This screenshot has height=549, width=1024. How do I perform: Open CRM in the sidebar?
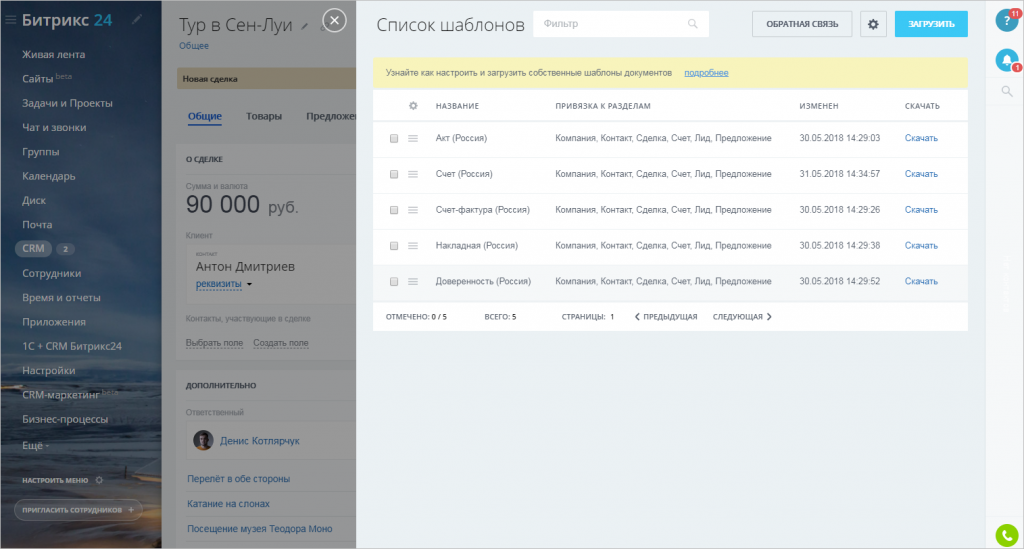tap(33, 249)
